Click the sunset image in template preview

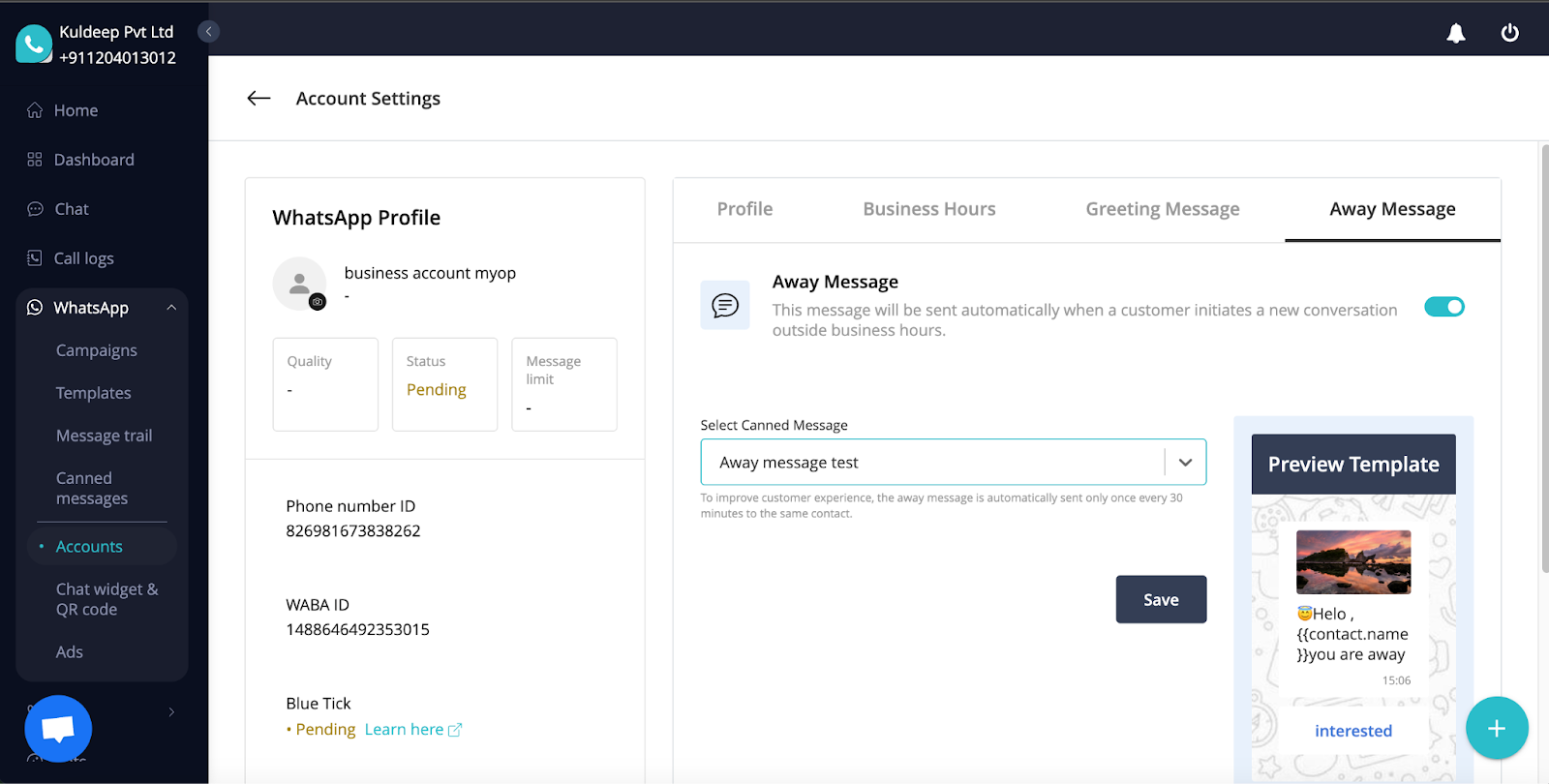1352,561
